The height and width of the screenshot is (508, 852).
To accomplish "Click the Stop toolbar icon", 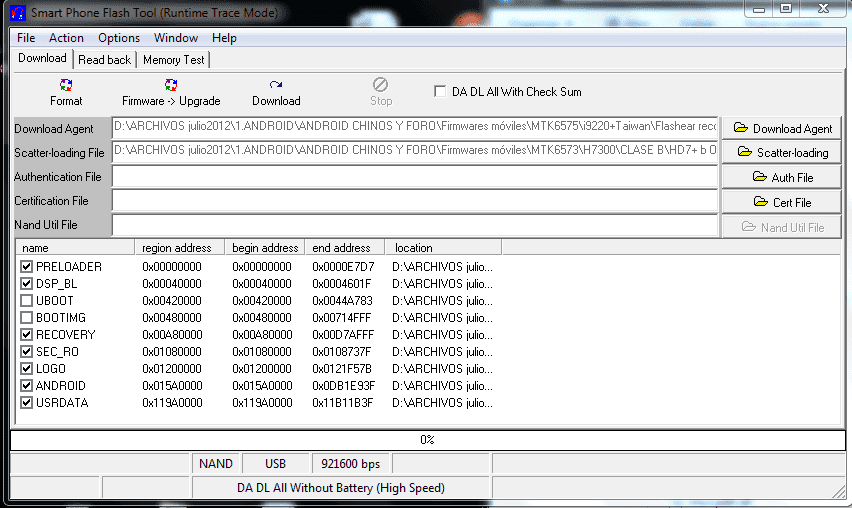I will 380,85.
